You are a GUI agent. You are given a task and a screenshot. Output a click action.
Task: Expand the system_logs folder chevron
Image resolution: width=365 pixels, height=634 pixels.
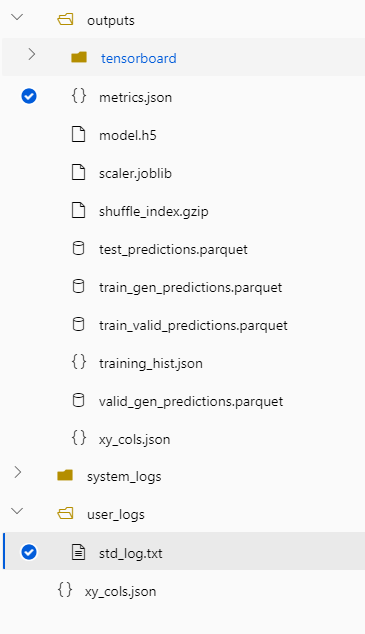coord(18,472)
